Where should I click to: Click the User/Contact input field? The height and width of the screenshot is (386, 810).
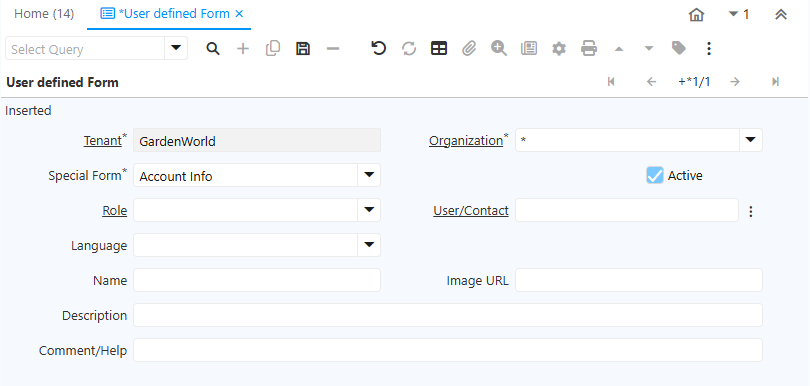[x=627, y=210]
